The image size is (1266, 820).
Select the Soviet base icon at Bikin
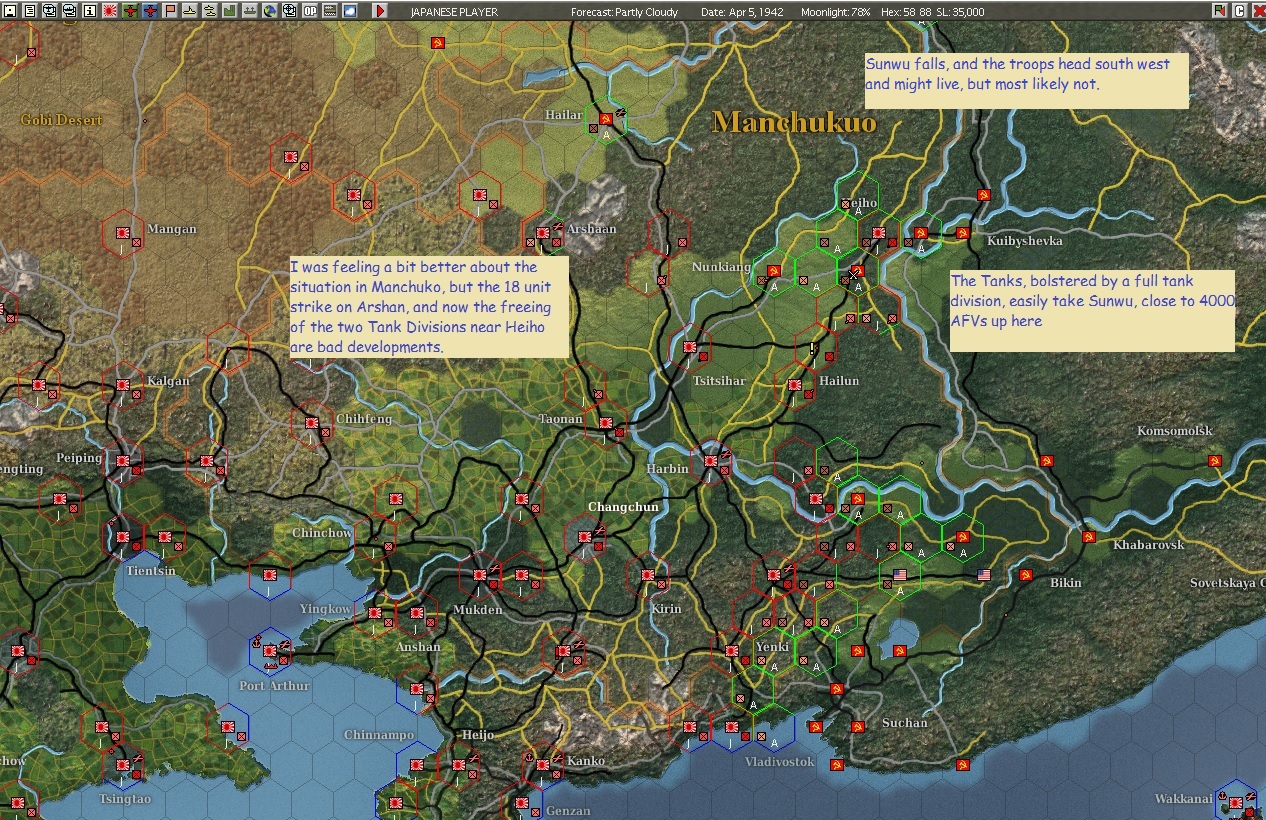(x=1025, y=576)
